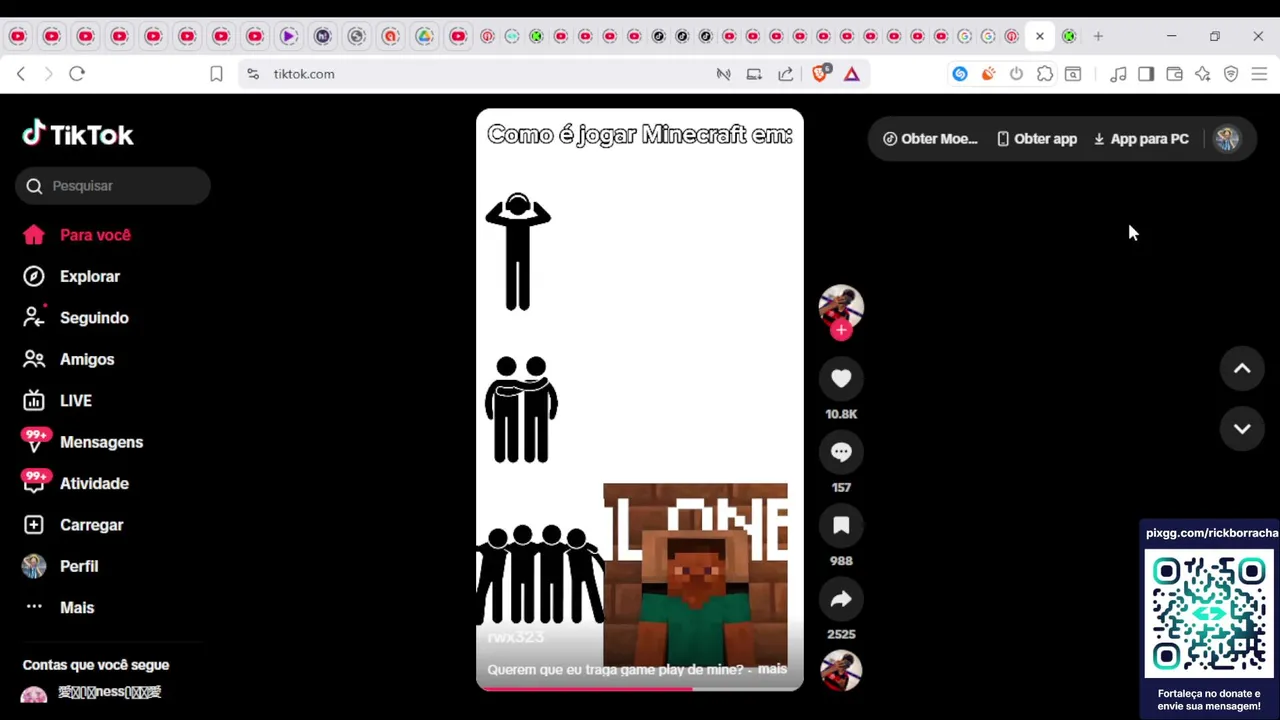
Task: Go to the previous video
Action: [x=1242, y=369]
